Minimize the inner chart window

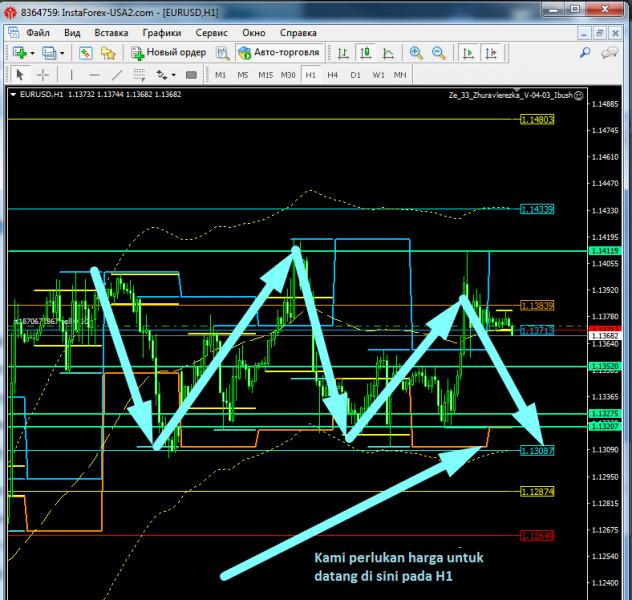[x=584, y=33]
